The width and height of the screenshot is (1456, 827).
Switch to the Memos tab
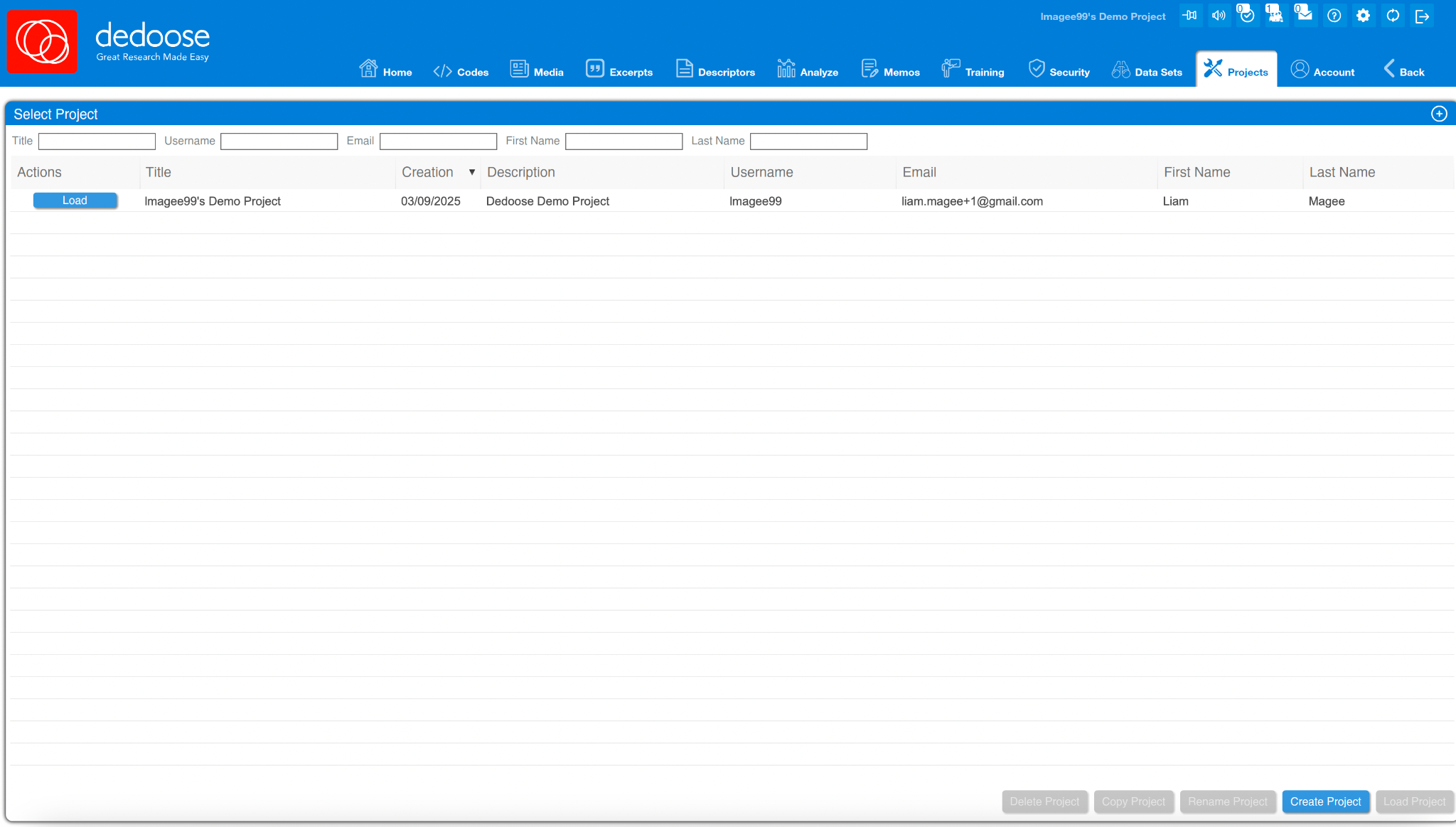pos(890,70)
